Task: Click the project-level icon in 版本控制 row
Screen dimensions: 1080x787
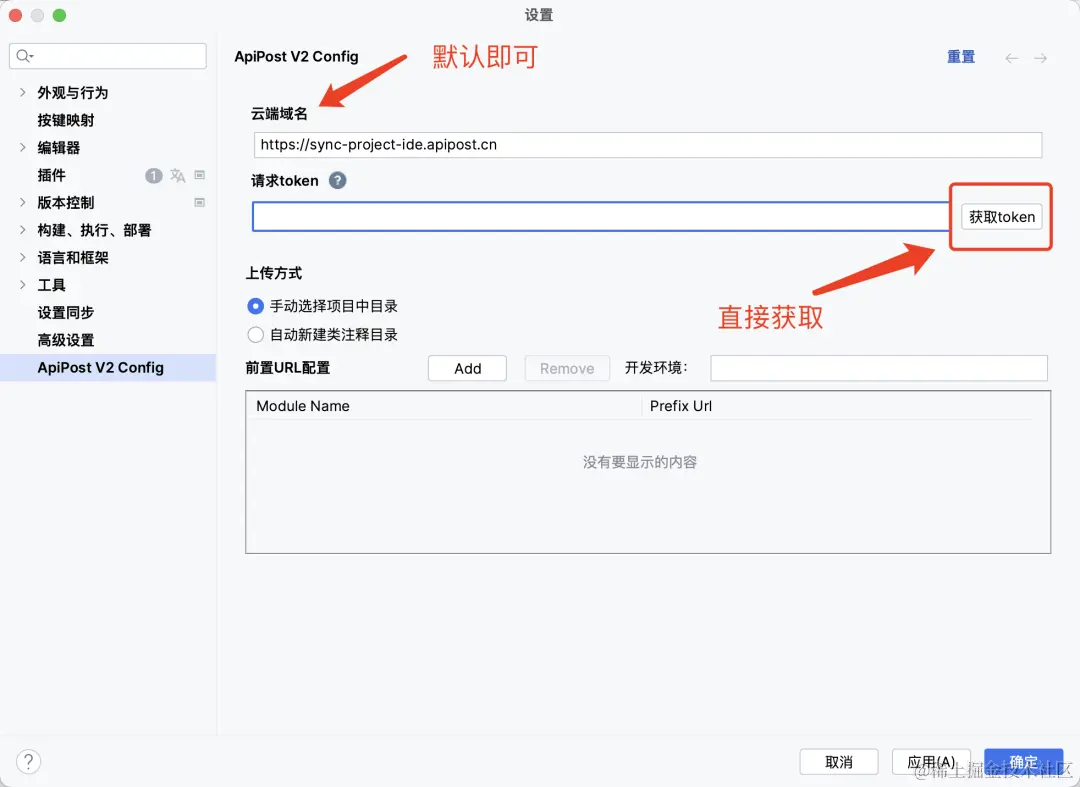Action: (x=200, y=202)
